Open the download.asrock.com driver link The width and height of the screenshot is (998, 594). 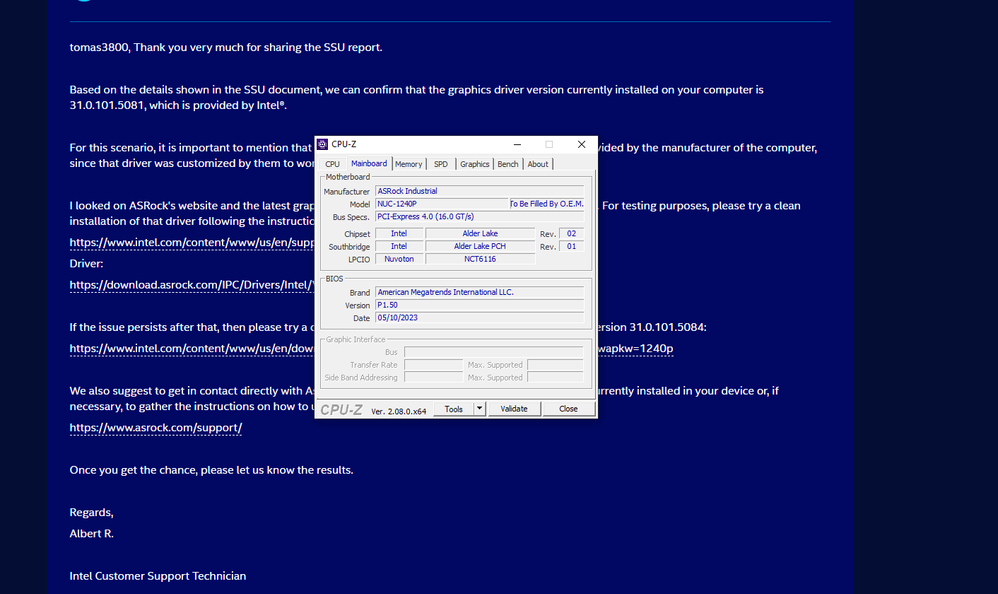[x=192, y=285]
